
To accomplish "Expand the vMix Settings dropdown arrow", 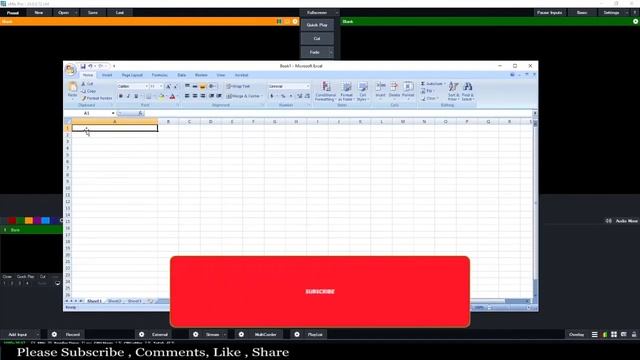I will click(627, 13).
